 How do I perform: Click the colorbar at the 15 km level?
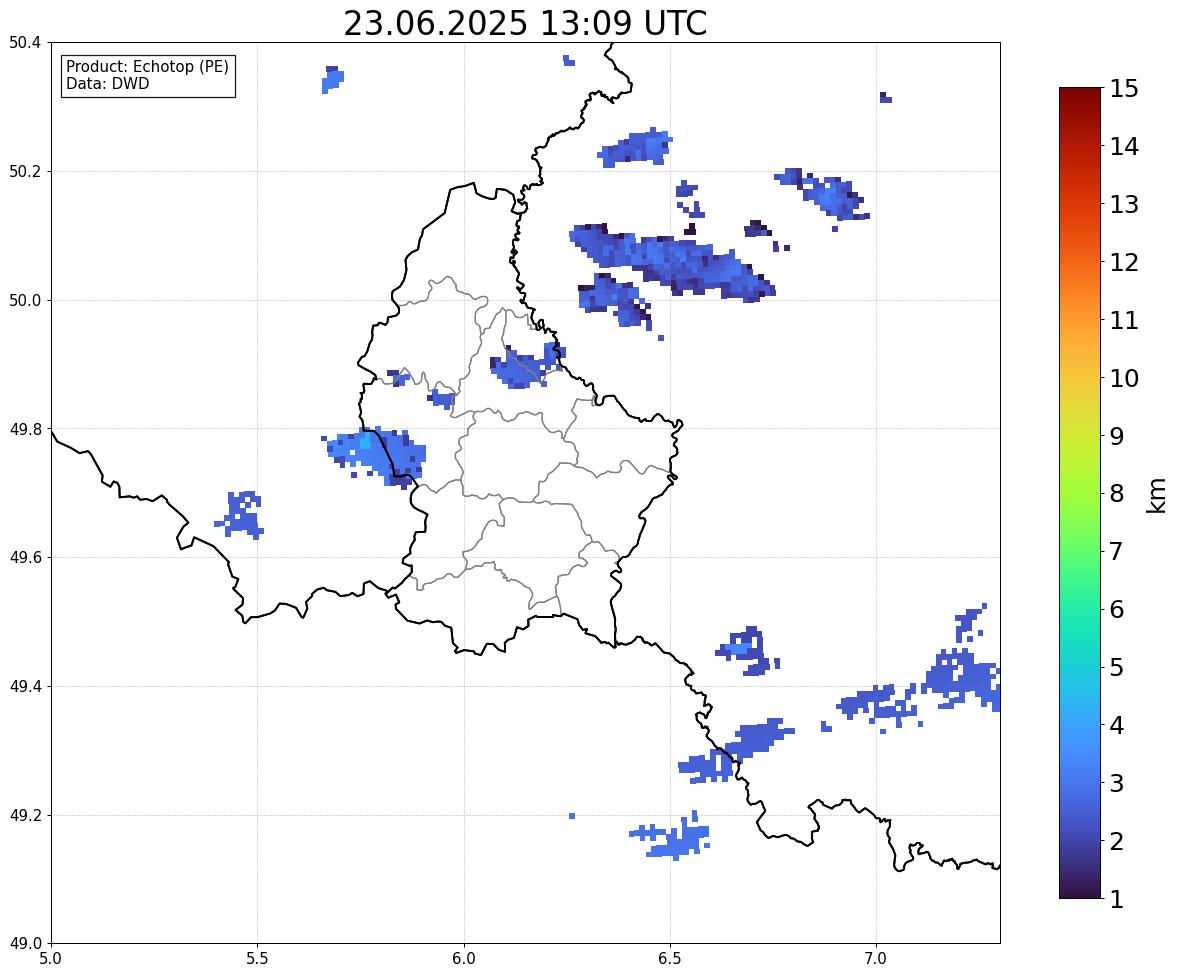pyautogui.click(x=1080, y=89)
